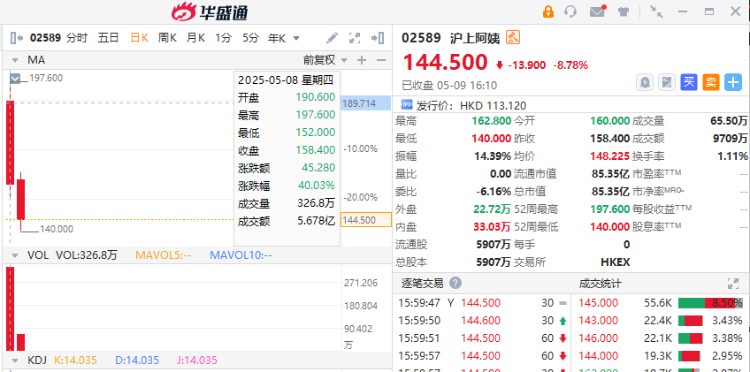Click the 143.000 volume distribution bar

[x=690, y=321]
